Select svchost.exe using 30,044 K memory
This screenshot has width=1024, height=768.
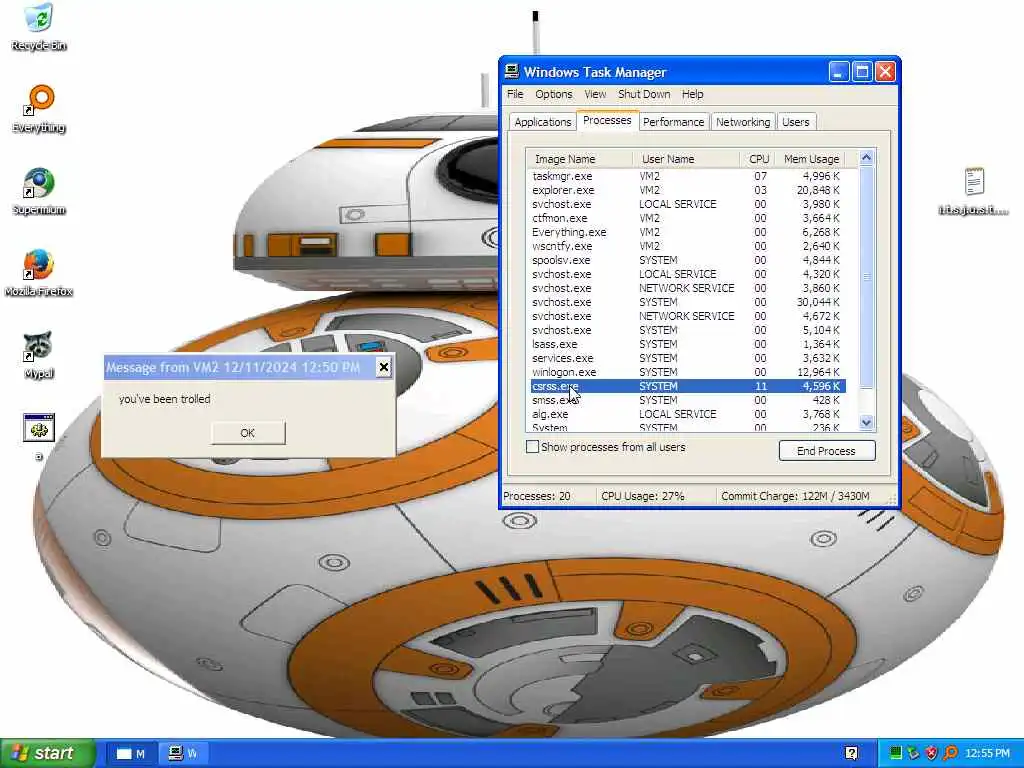click(688, 302)
